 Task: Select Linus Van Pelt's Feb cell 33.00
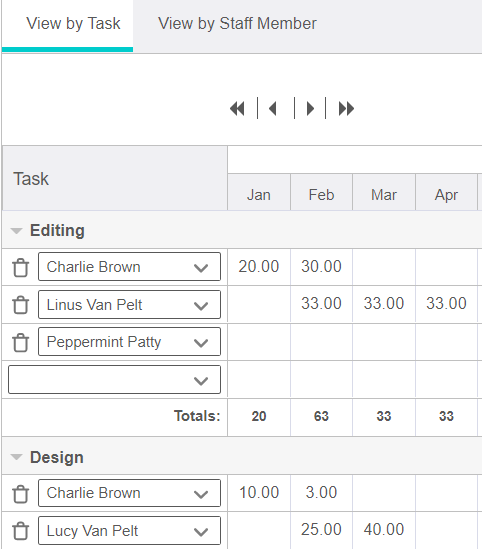(x=321, y=304)
